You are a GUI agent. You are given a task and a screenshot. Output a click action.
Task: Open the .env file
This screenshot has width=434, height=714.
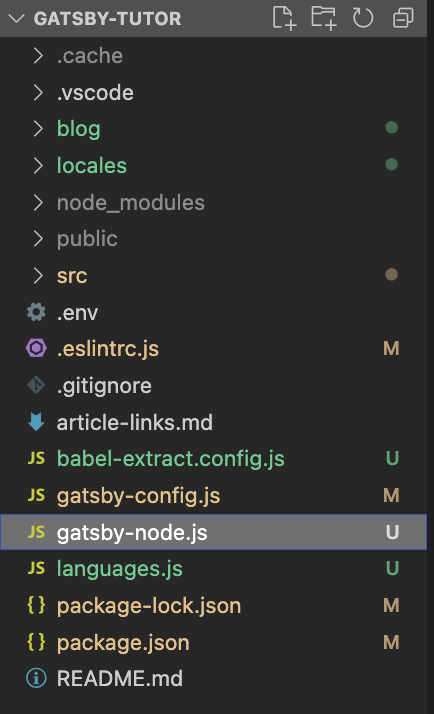pyautogui.click(x=77, y=313)
